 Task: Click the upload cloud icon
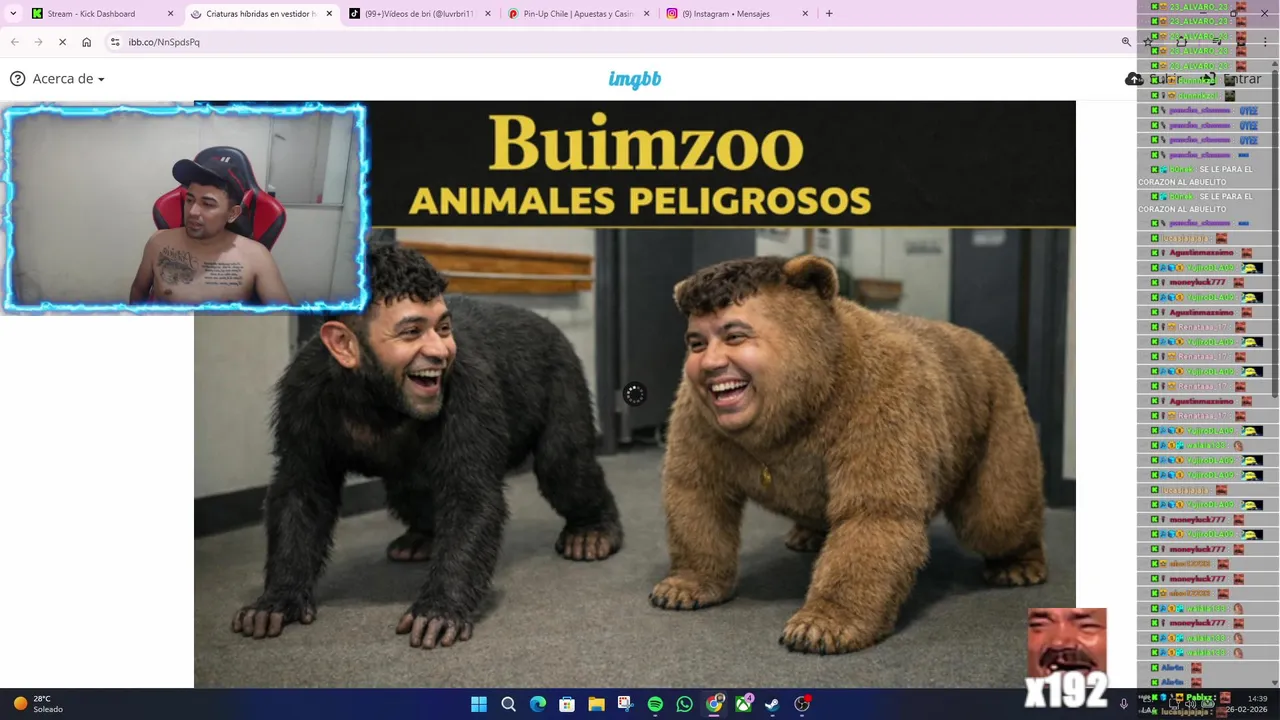[x=1133, y=79]
